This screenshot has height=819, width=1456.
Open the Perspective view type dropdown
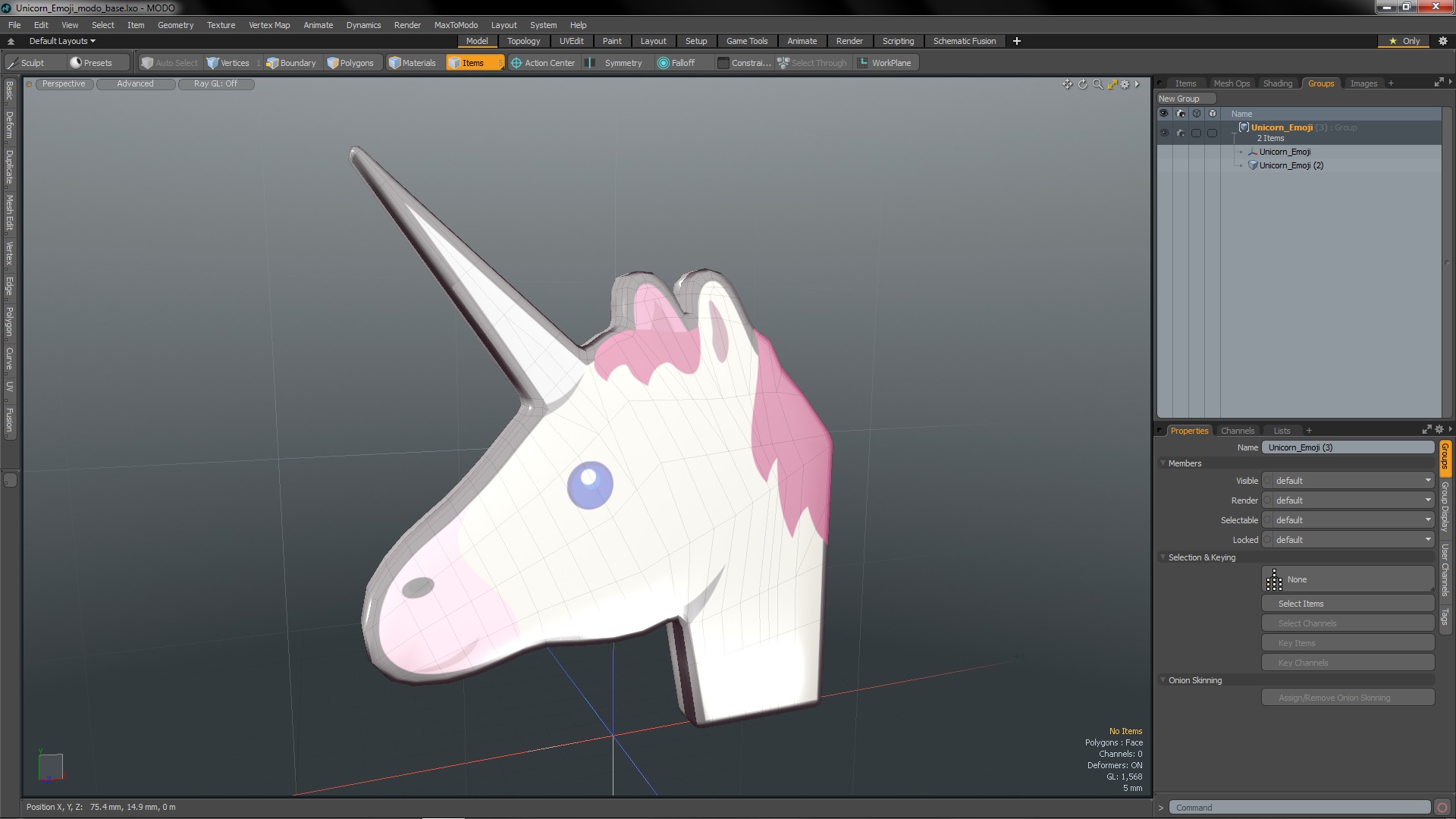coord(64,84)
